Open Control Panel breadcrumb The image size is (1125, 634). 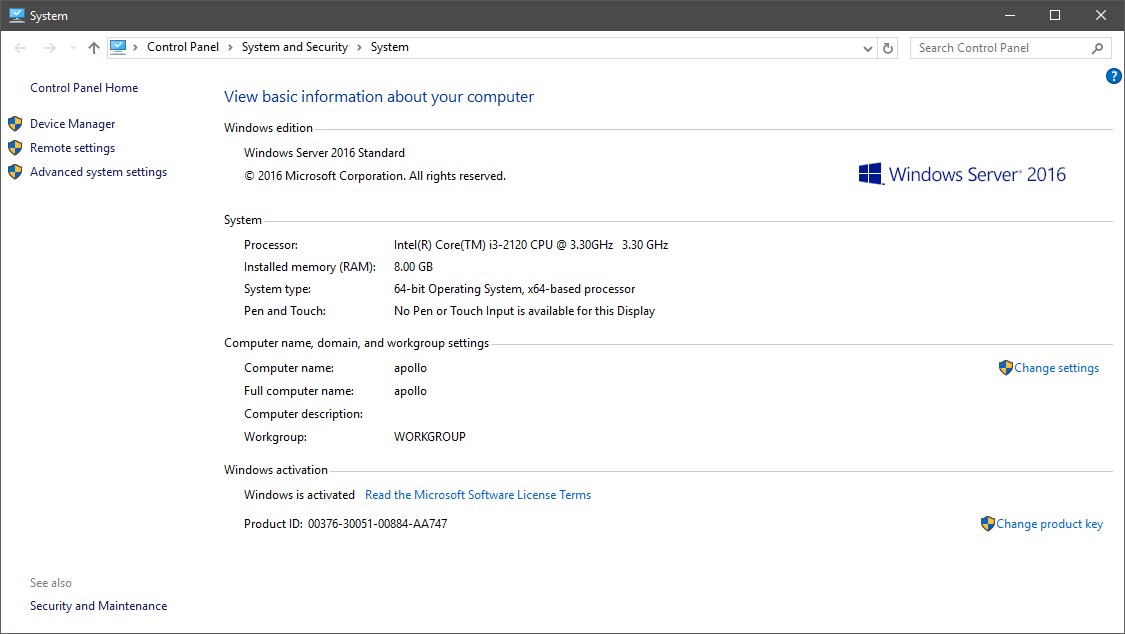click(182, 47)
